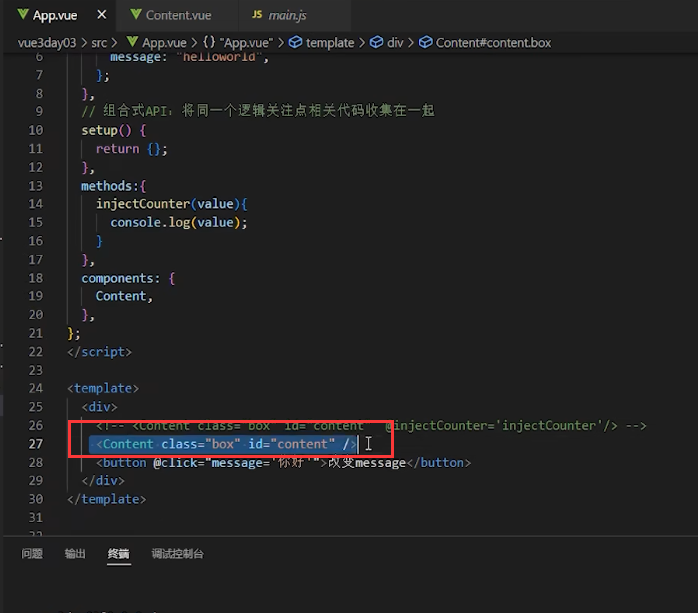
Task: Click injectCounter(value) method definition
Action: point(171,204)
